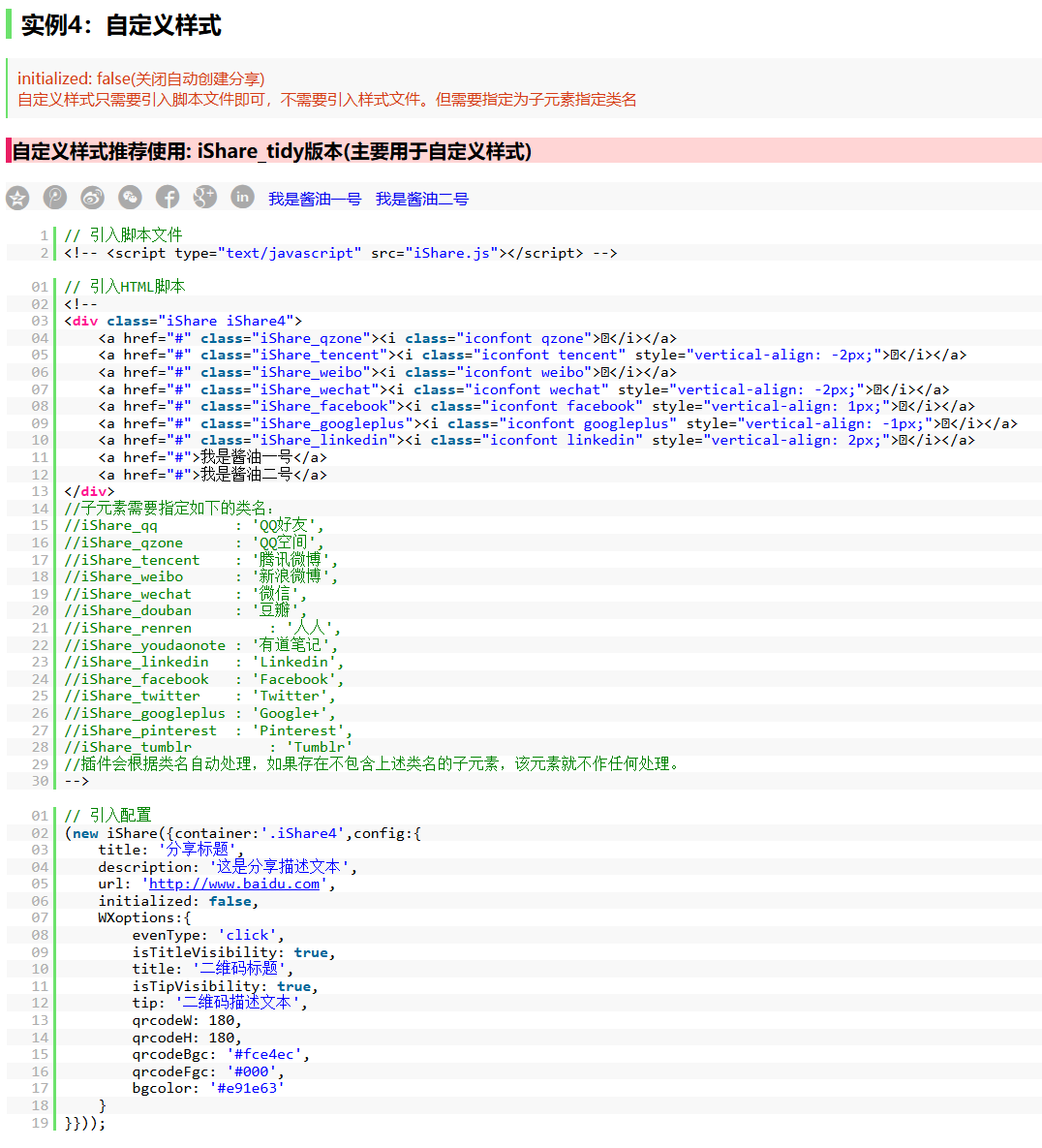
Task: Click anchor code line with class iShare_googleplus
Action: click(559, 423)
